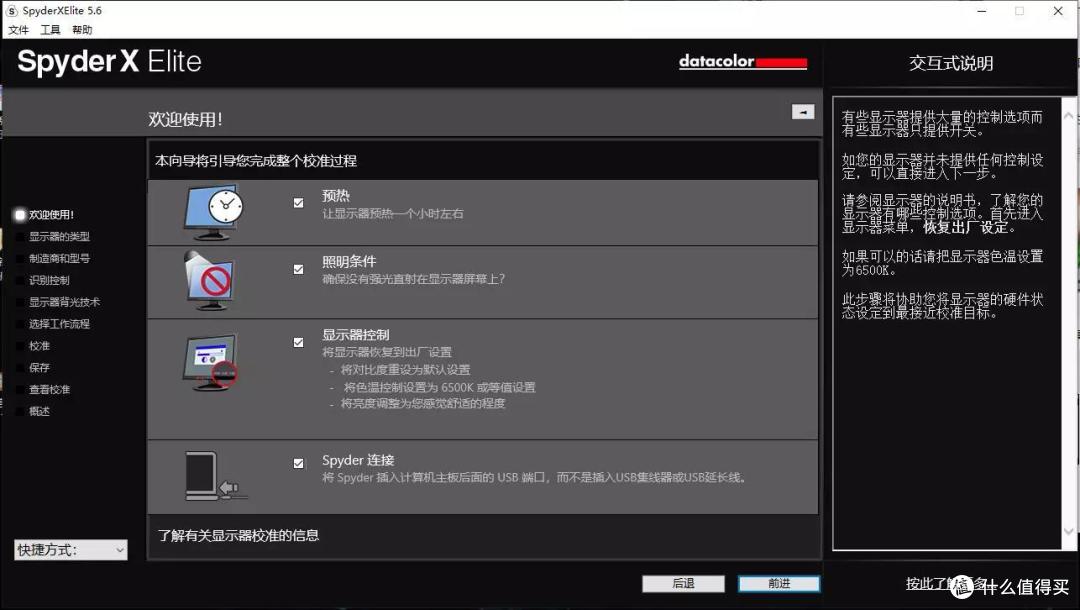The image size is (1080, 610).
Task: Click the 将对比度重设为默认设置 line
Action: [406, 370]
